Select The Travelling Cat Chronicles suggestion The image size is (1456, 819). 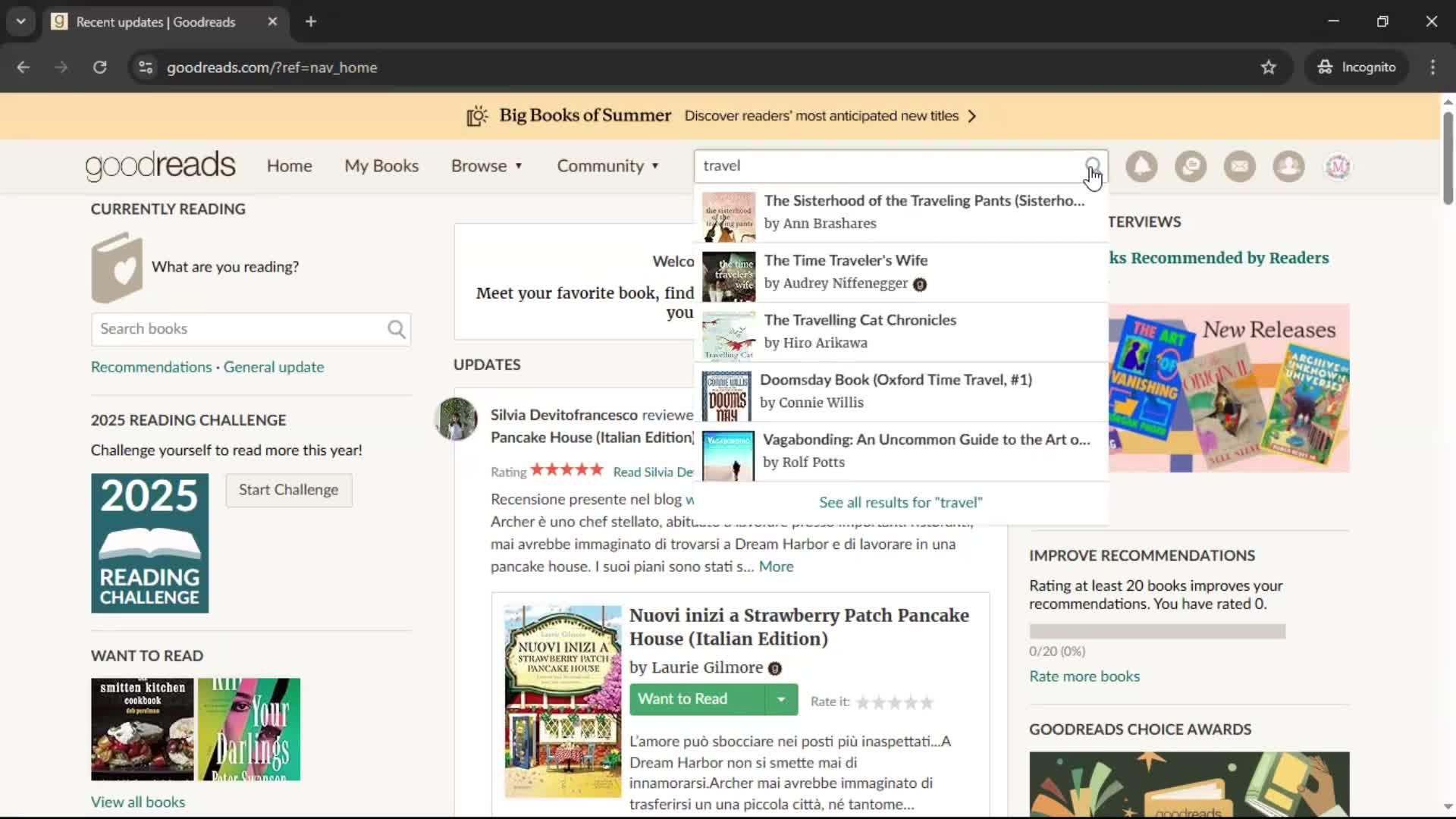click(x=901, y=332)
